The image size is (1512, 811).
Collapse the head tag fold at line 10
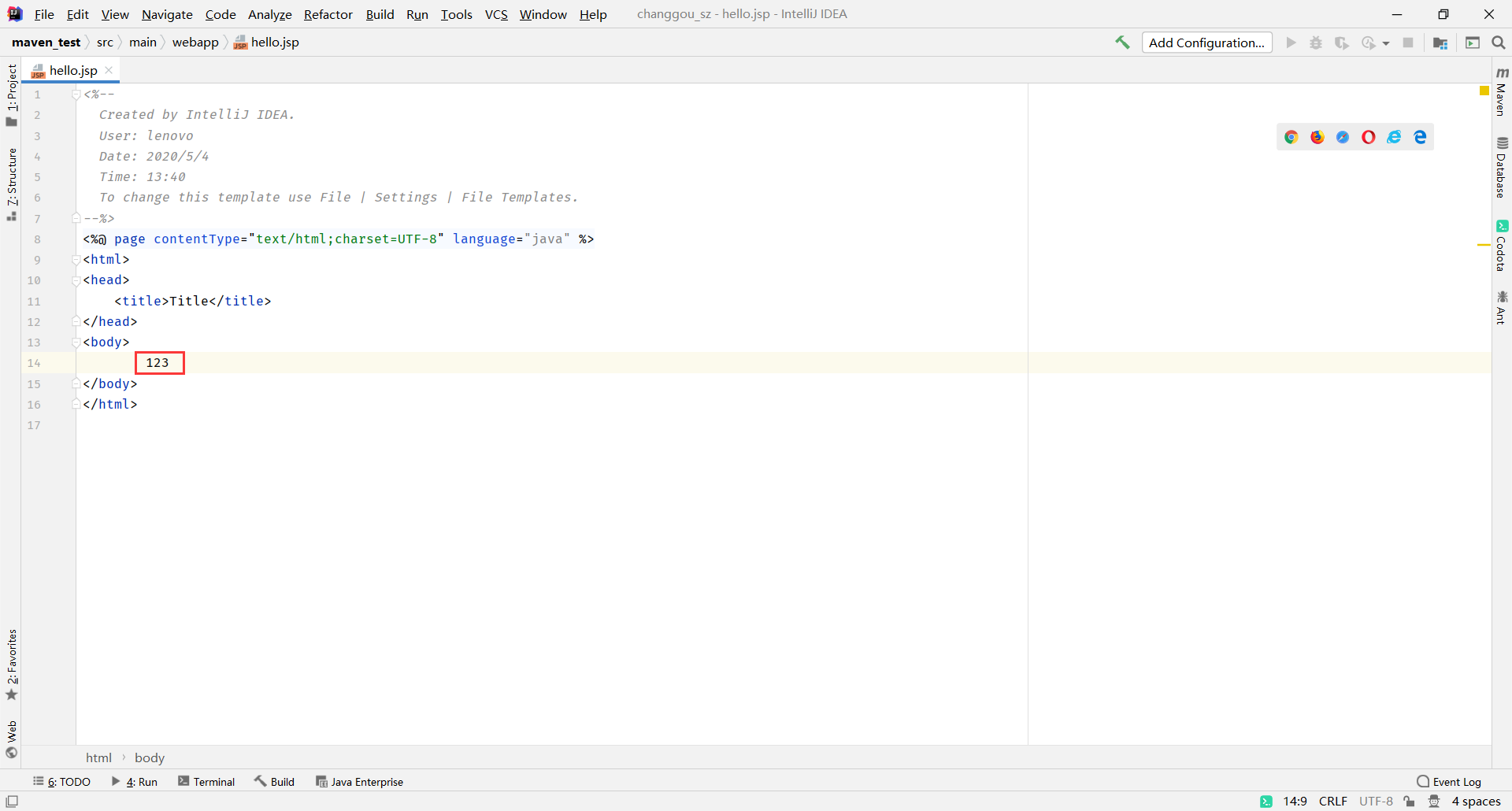coord(76,280)
